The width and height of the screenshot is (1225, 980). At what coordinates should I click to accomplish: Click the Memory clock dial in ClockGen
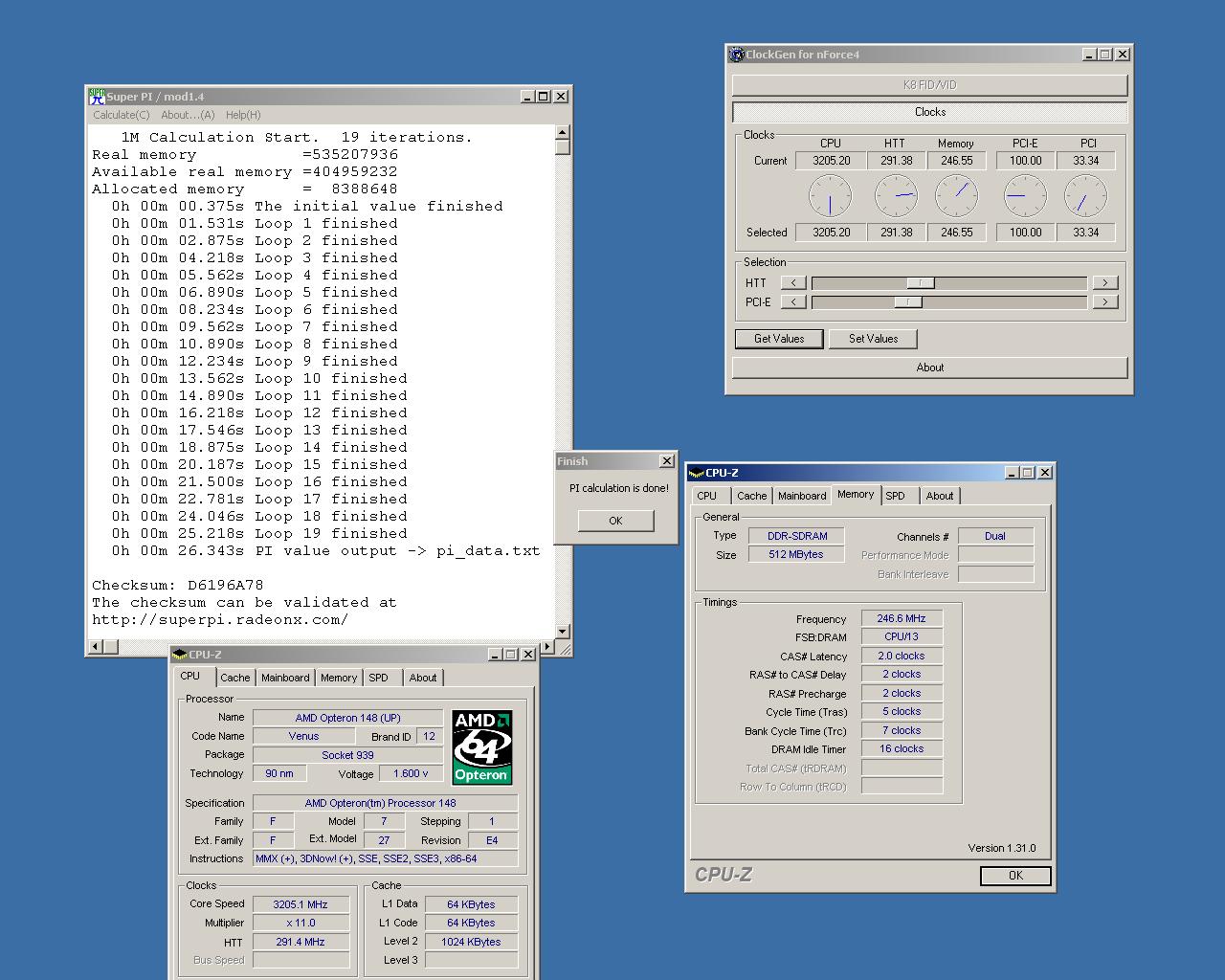(x=956, y=196)
